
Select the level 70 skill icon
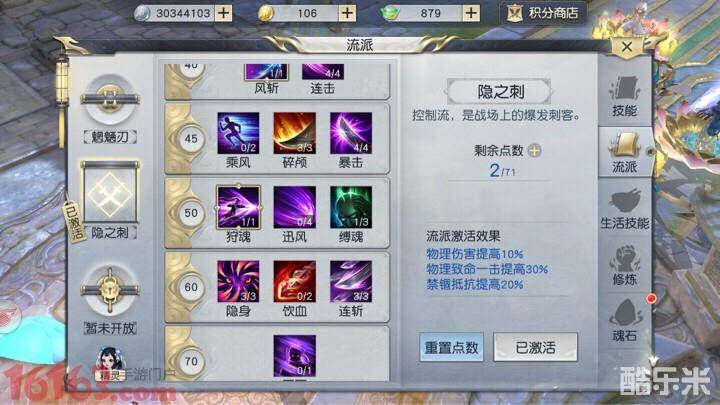pyautogui.click(x=294, y=356)
